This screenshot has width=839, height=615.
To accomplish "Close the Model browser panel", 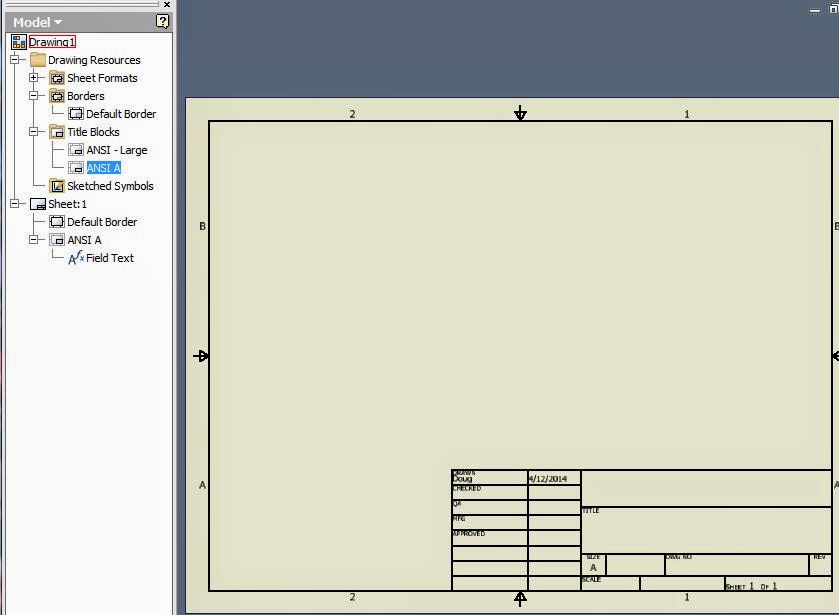I will coord(166,4).
